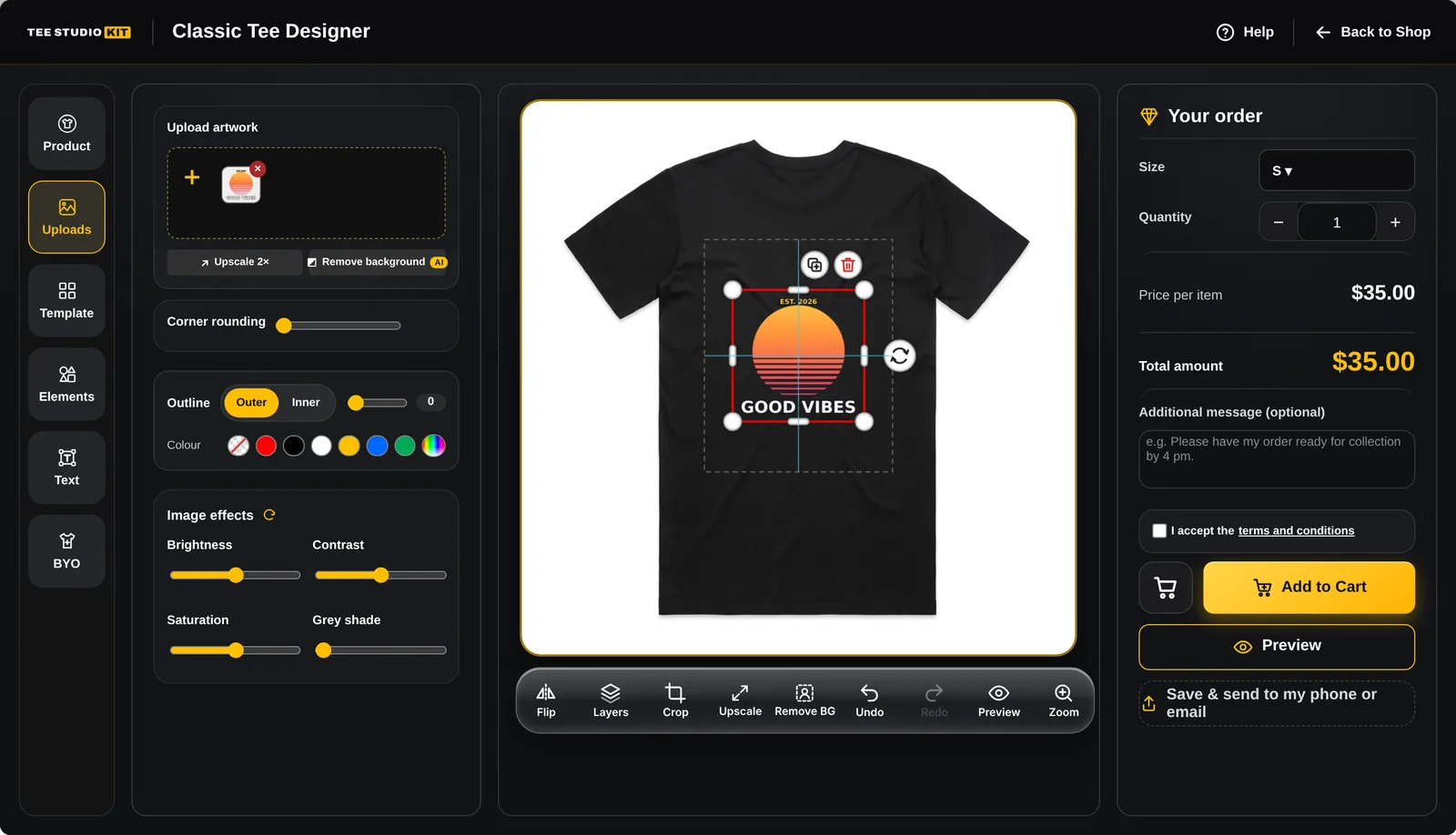
Task: Click Preview eye icon in bottom toolbar
Action: click(x=999, y=700)
